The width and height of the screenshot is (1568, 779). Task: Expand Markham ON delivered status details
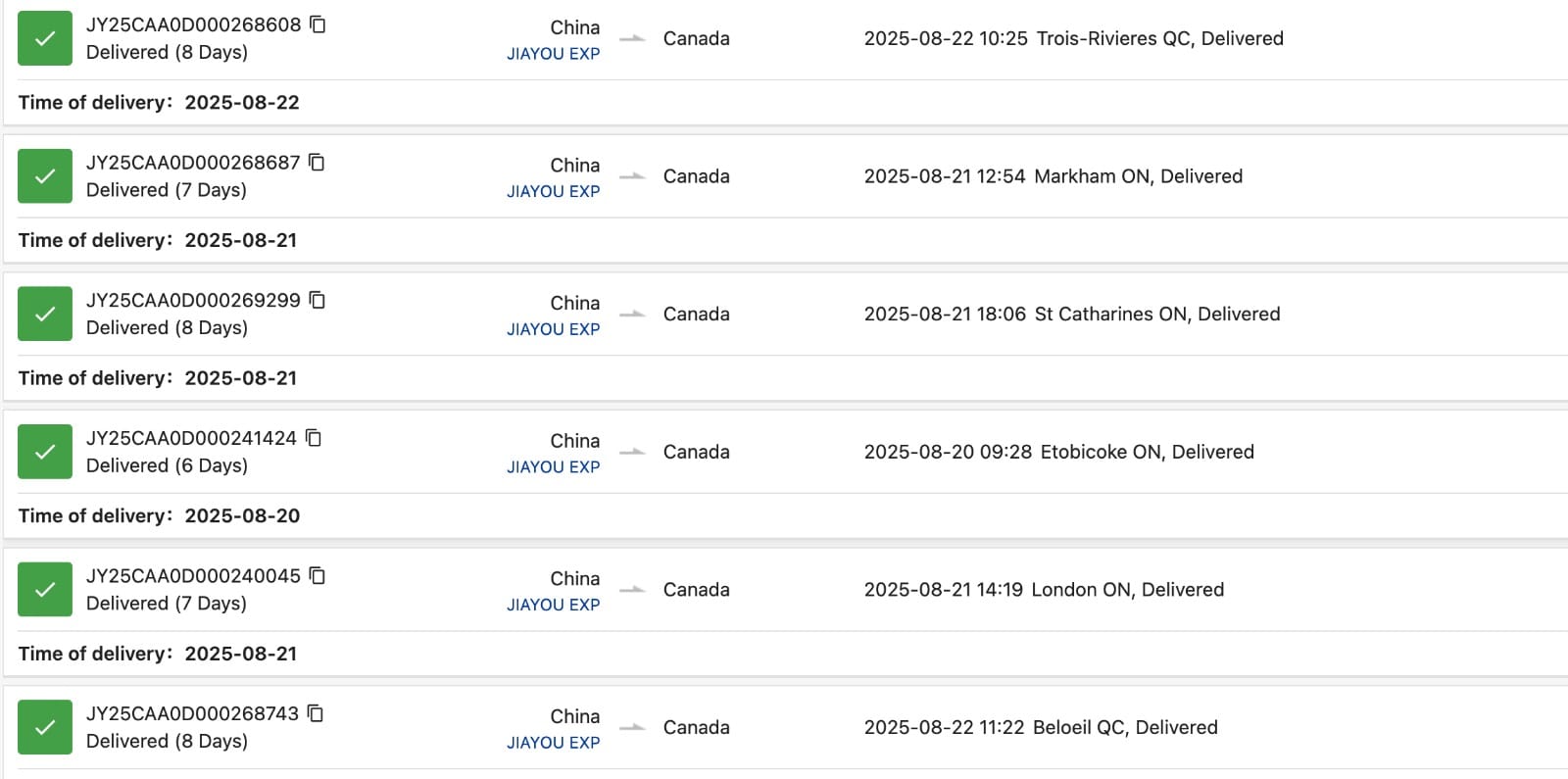(x=1053, y=176)
